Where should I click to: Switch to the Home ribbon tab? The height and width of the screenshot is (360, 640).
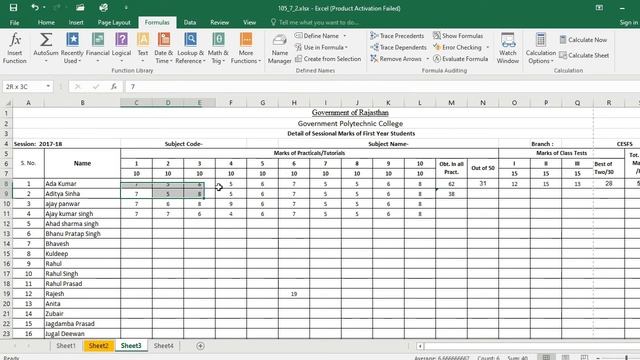click(46, 22)
